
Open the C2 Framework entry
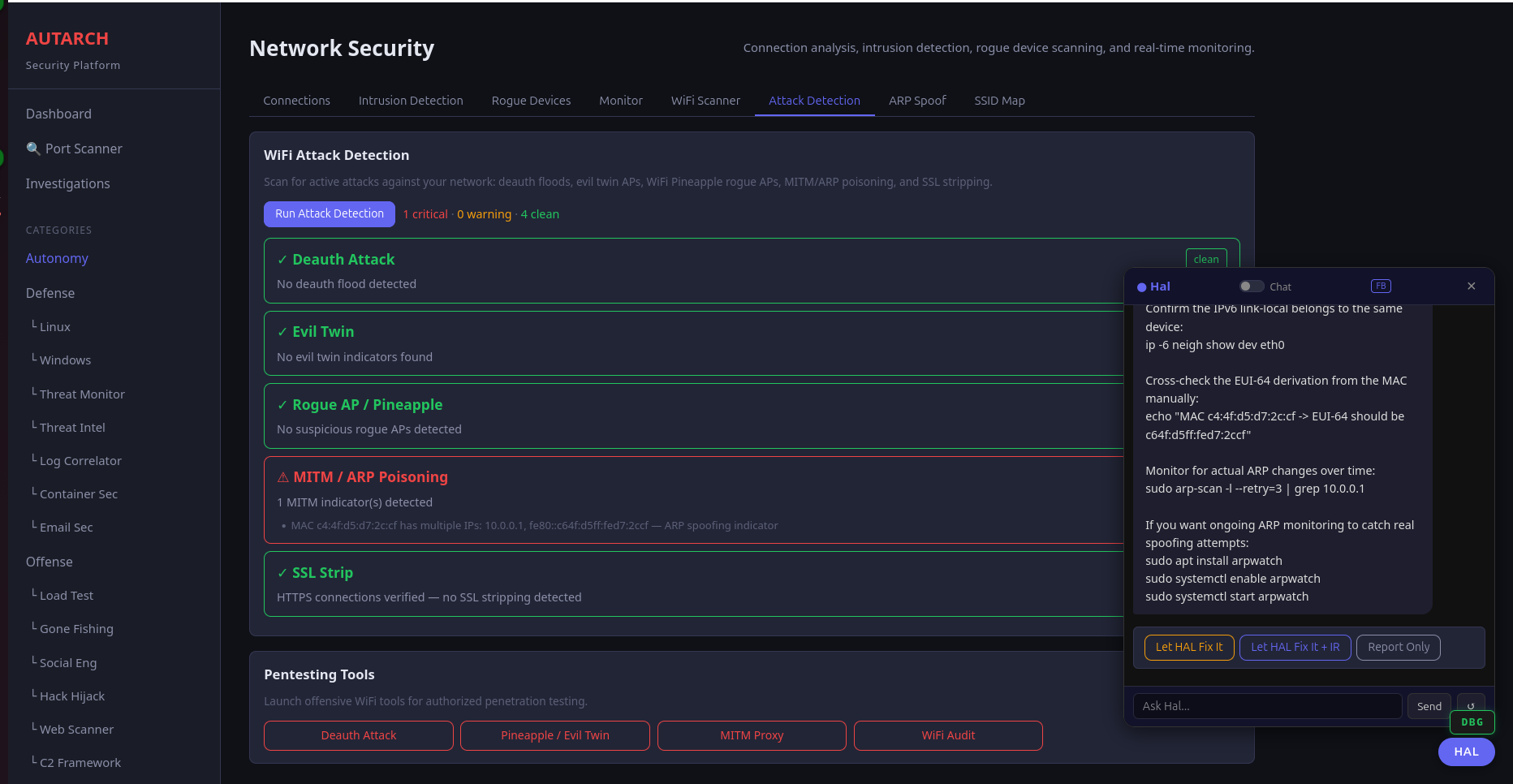tap(80, 762)
